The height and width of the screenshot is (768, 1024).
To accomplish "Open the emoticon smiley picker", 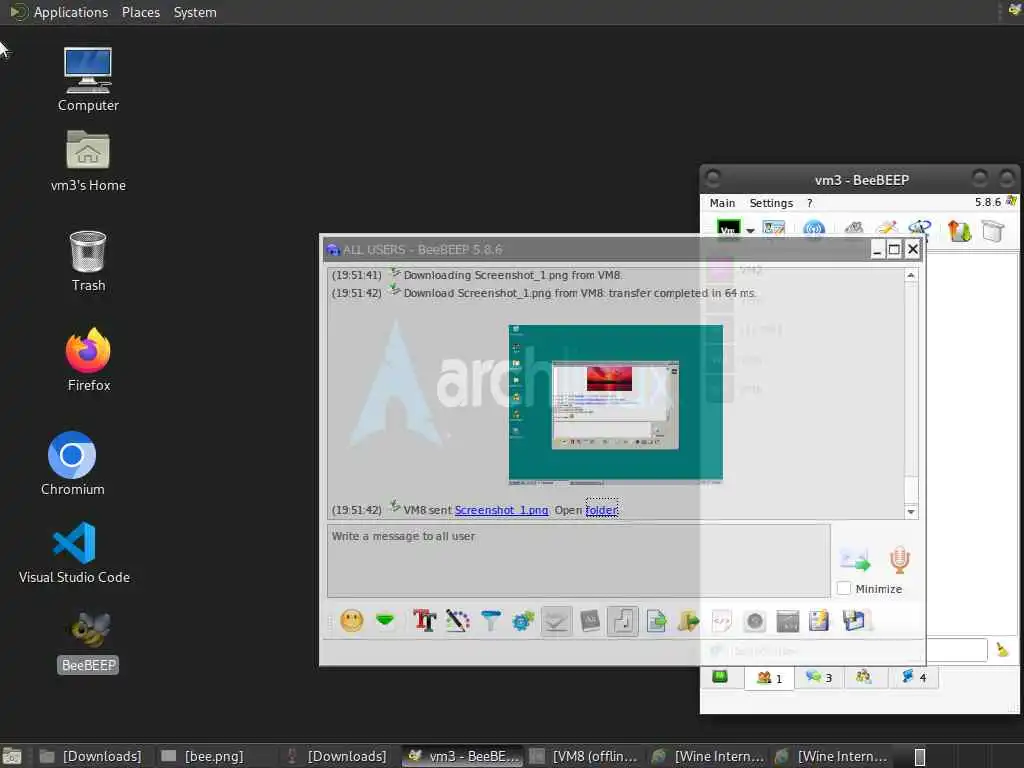I will coord(351,620).
